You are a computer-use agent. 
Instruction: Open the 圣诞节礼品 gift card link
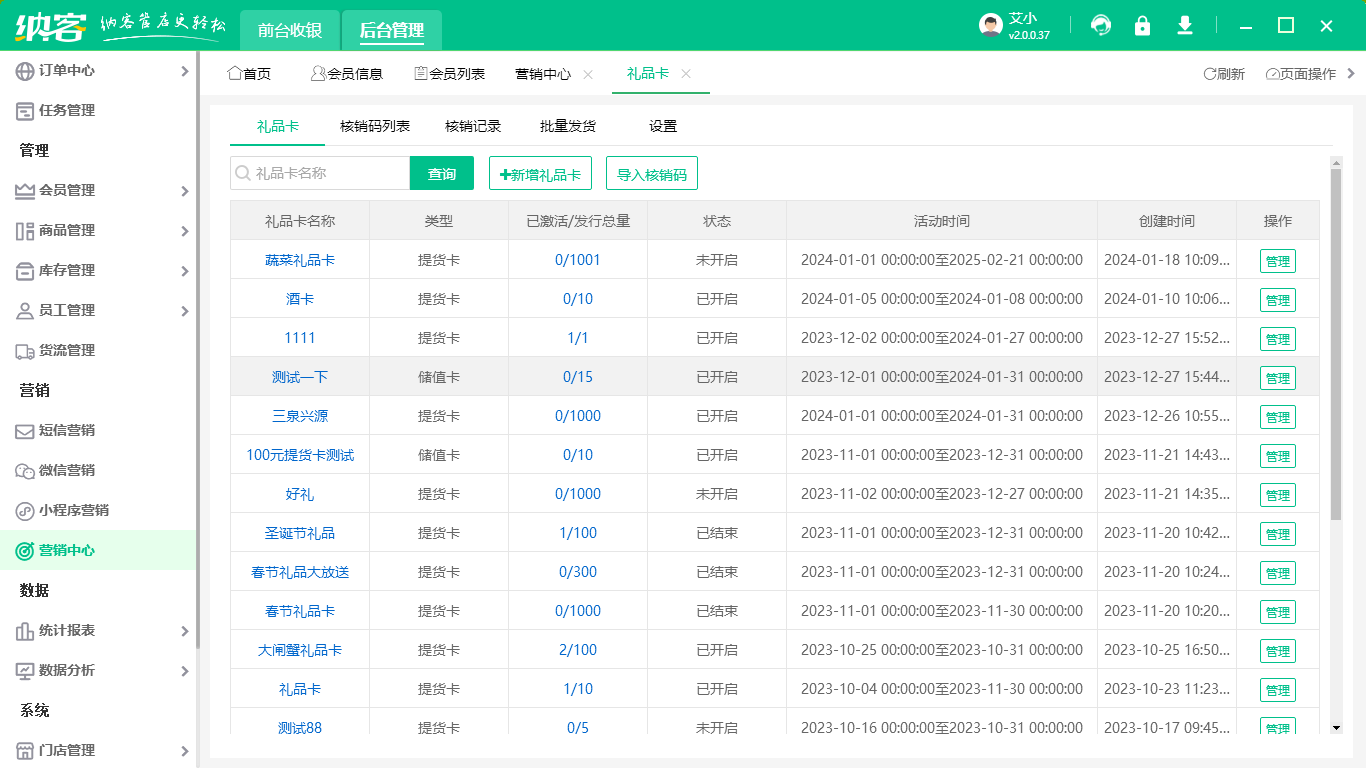[x=300, y=533]
